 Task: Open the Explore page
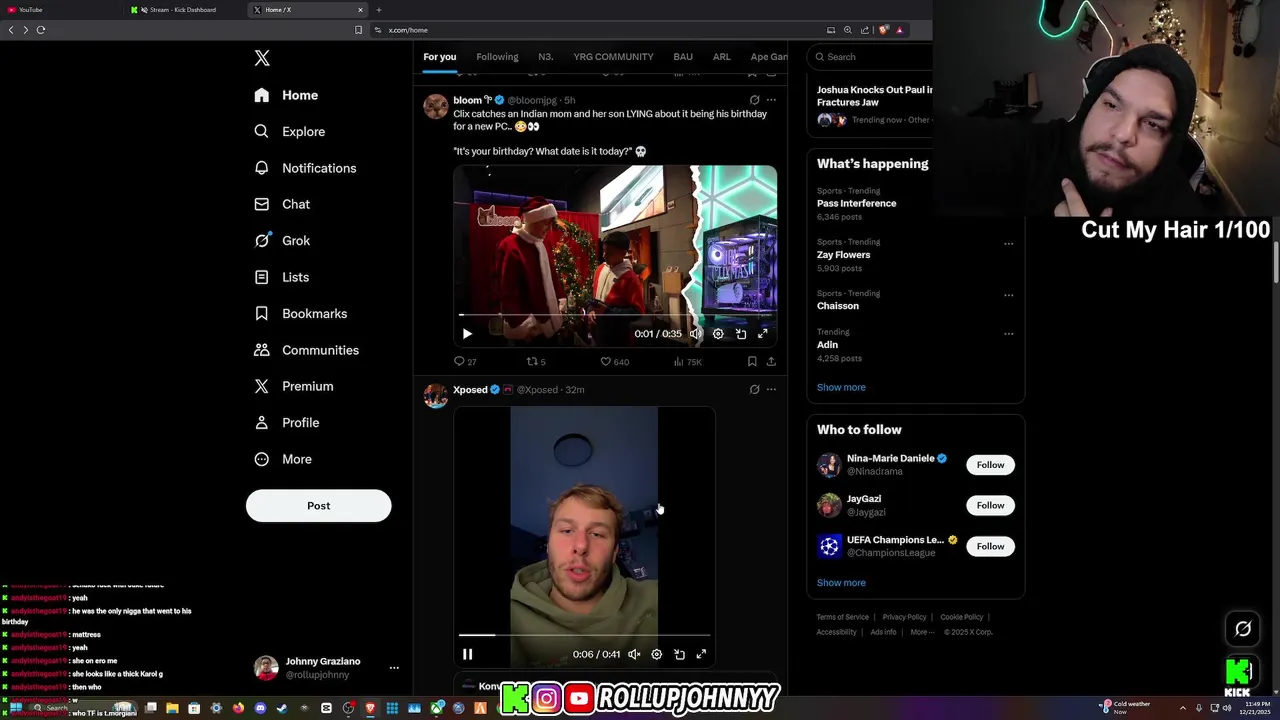point(290,131)
